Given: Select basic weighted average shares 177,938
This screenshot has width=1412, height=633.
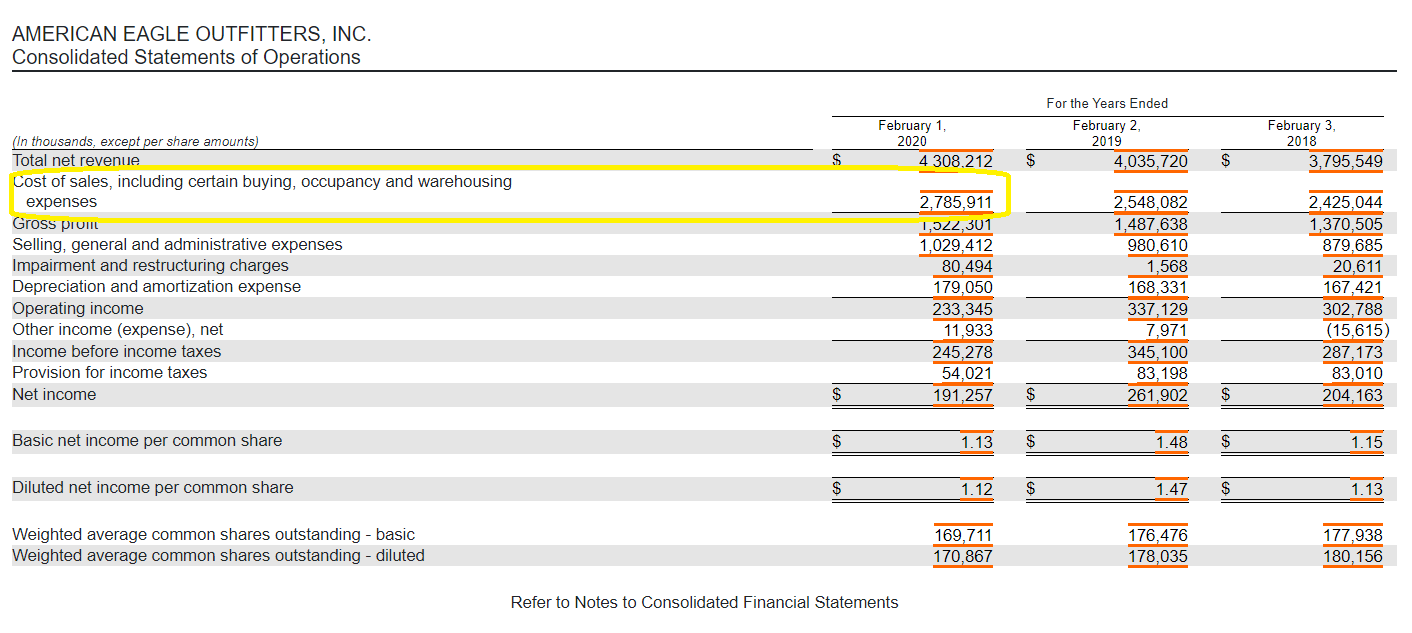Looking at the screenshot, I should 1352,535.
